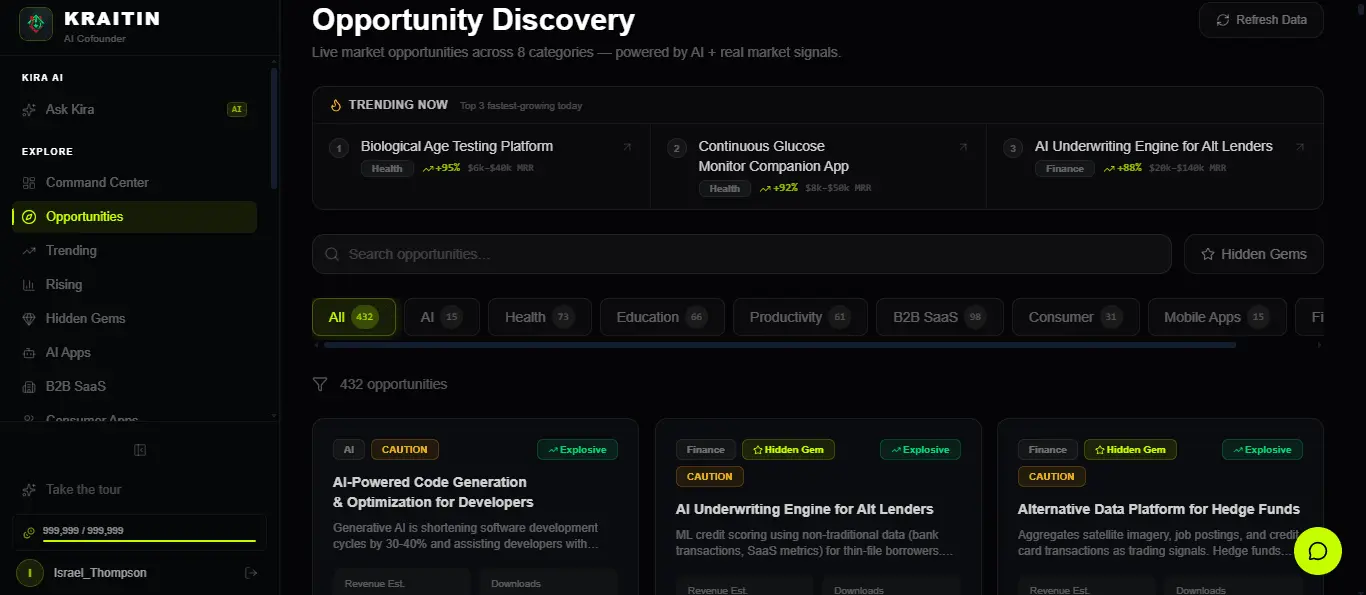This screenshot has width=1366, height=595.
Task: Open Alternative Data Platform for Hedge Funds card
Action: (1160, 507)
